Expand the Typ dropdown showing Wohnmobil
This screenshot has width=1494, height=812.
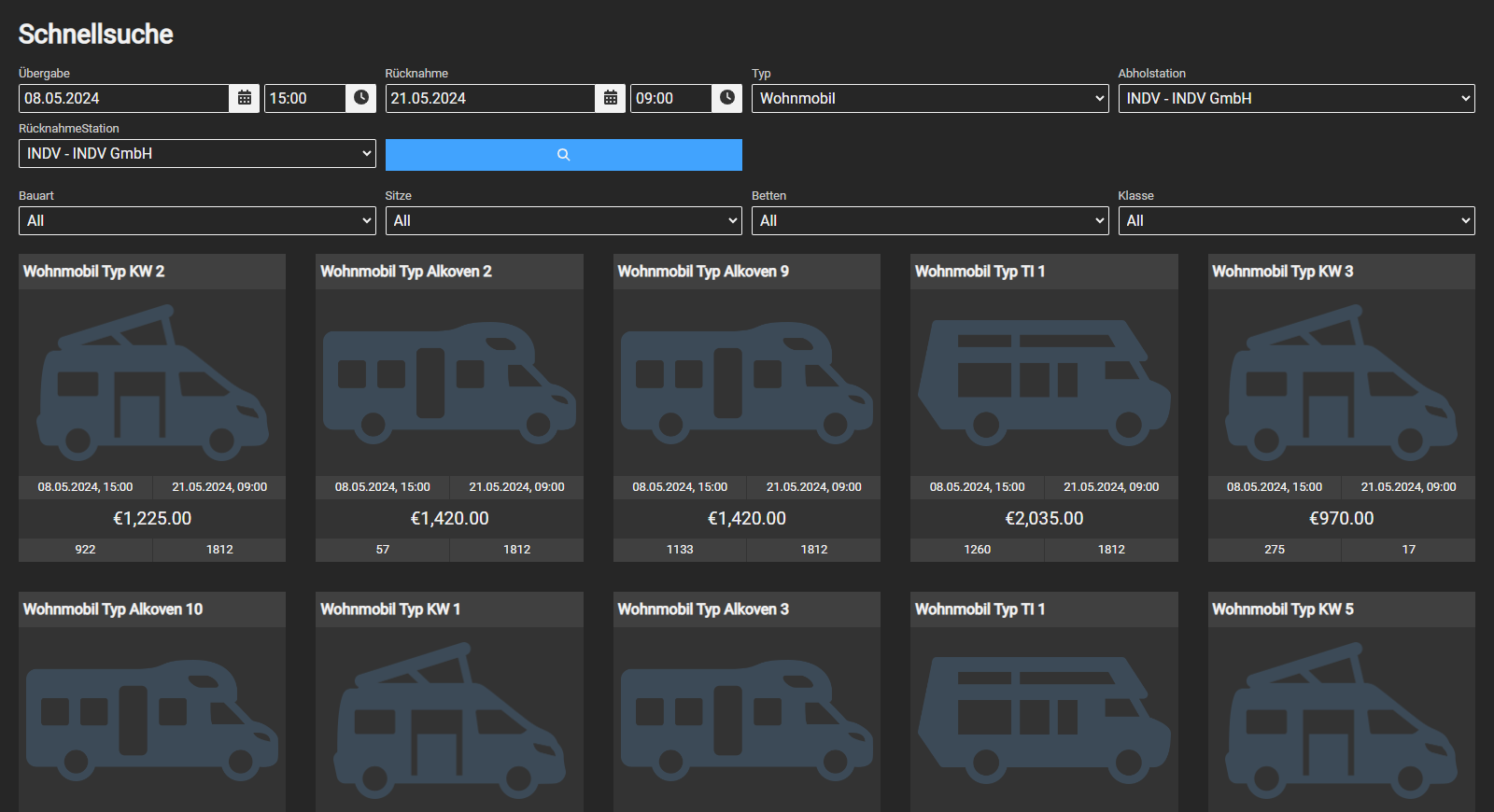(x=929, y=98)
